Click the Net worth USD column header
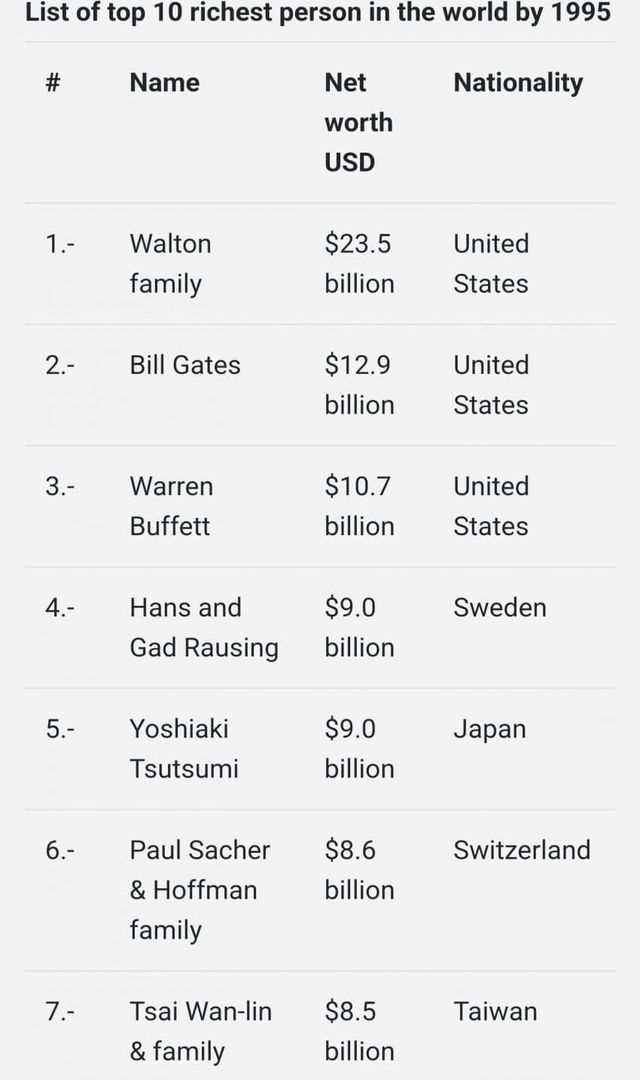The height and width of the screenshot is (1080, 640). tap(358, 122)
